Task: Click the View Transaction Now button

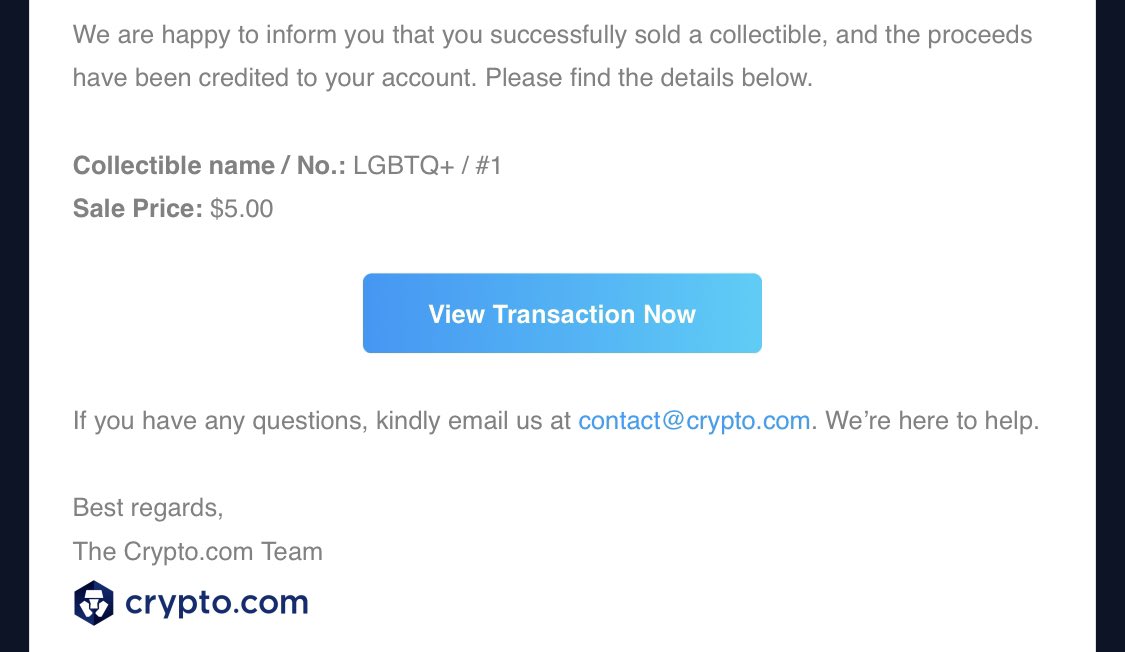Action: 562,313
